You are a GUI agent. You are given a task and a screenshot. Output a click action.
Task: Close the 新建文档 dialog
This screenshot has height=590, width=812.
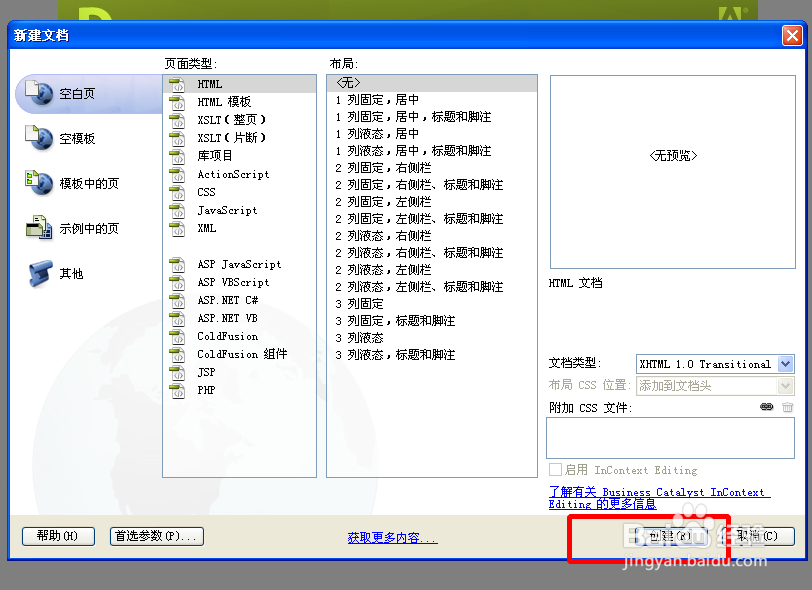(792, 36)
